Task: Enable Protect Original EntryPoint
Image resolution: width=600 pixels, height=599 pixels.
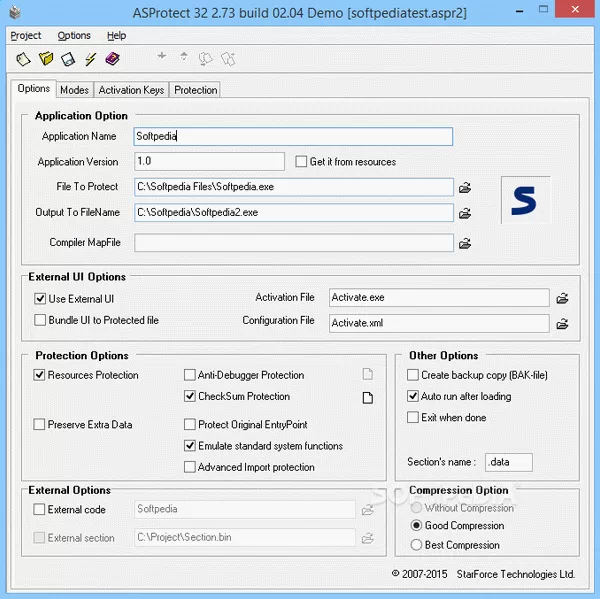Action: (190, 424)
